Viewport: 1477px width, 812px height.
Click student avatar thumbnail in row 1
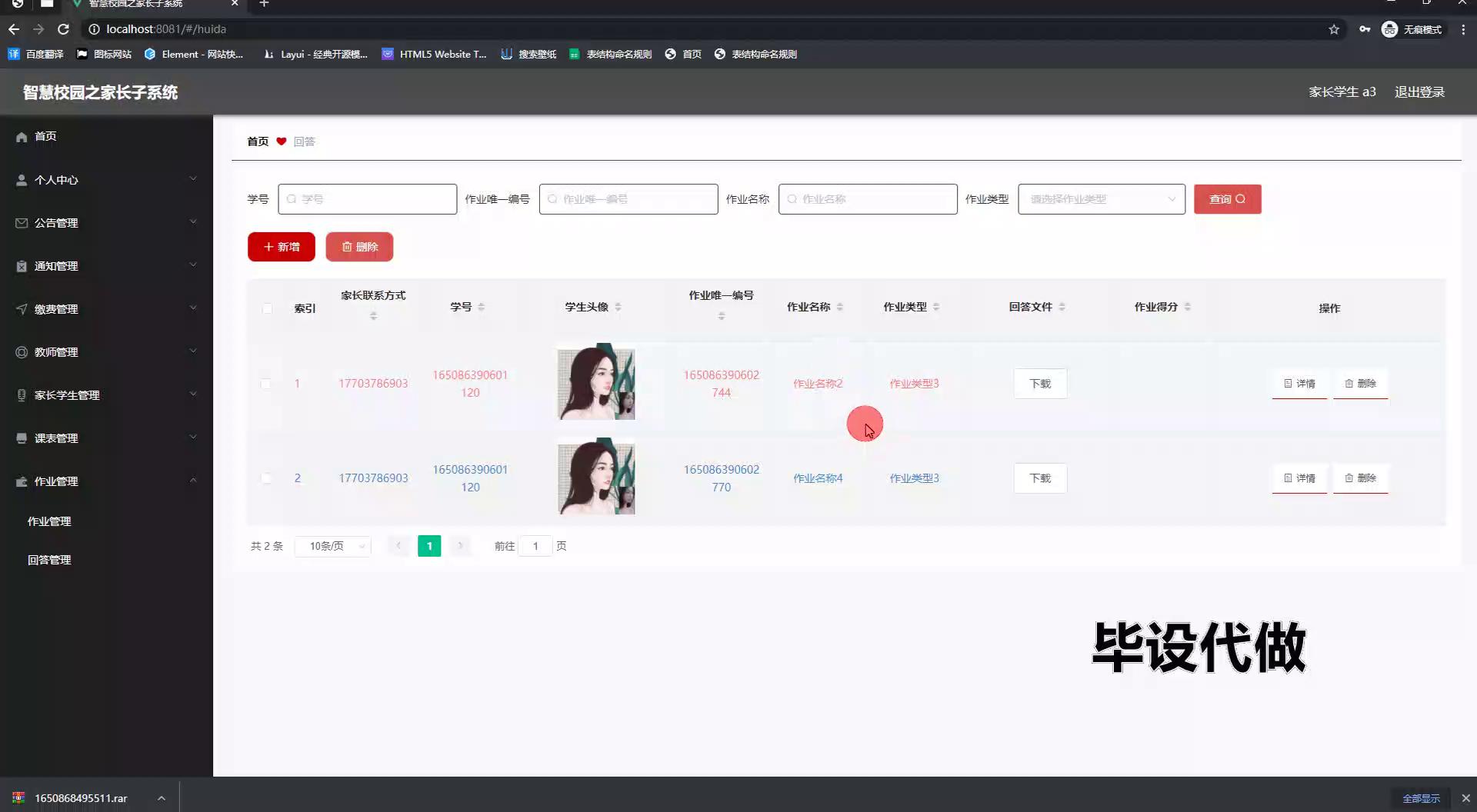click(596, 383)
